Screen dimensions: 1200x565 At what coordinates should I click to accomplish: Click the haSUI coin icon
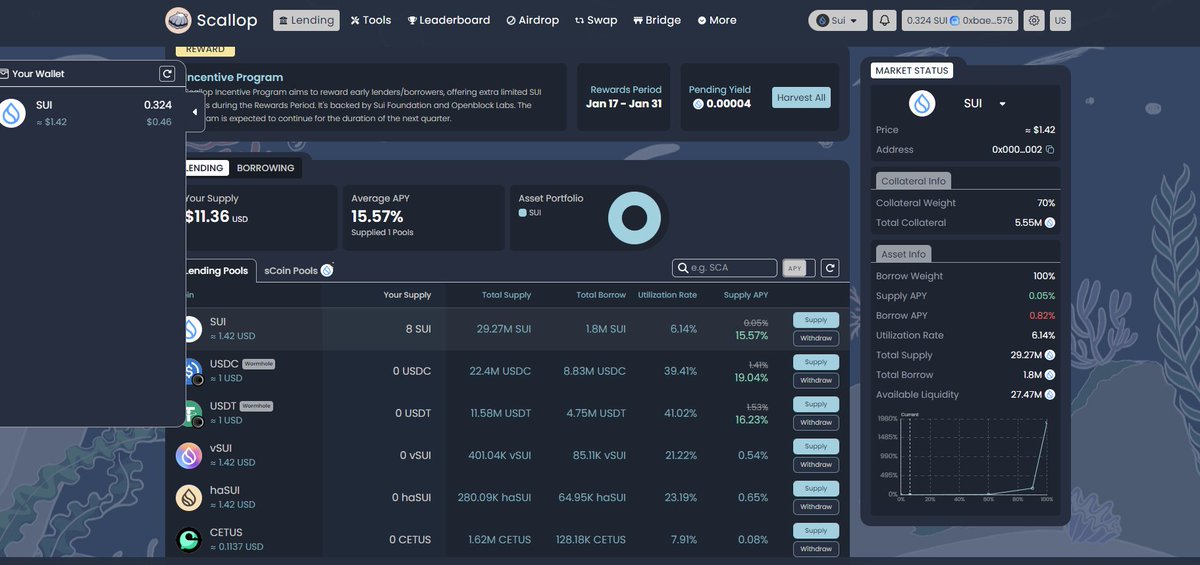189,497
